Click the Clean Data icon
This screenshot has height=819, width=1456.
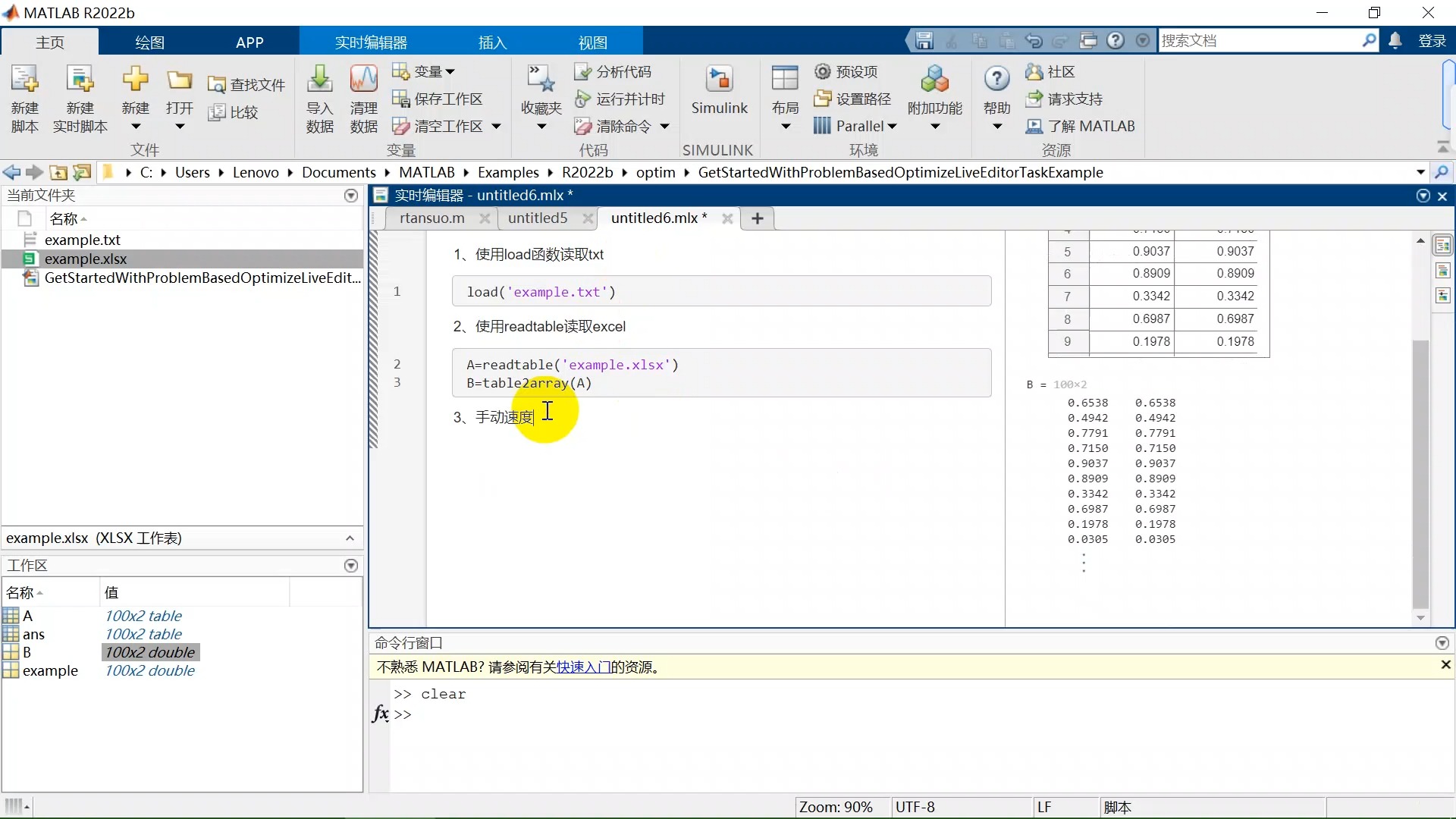click(363, 80)
